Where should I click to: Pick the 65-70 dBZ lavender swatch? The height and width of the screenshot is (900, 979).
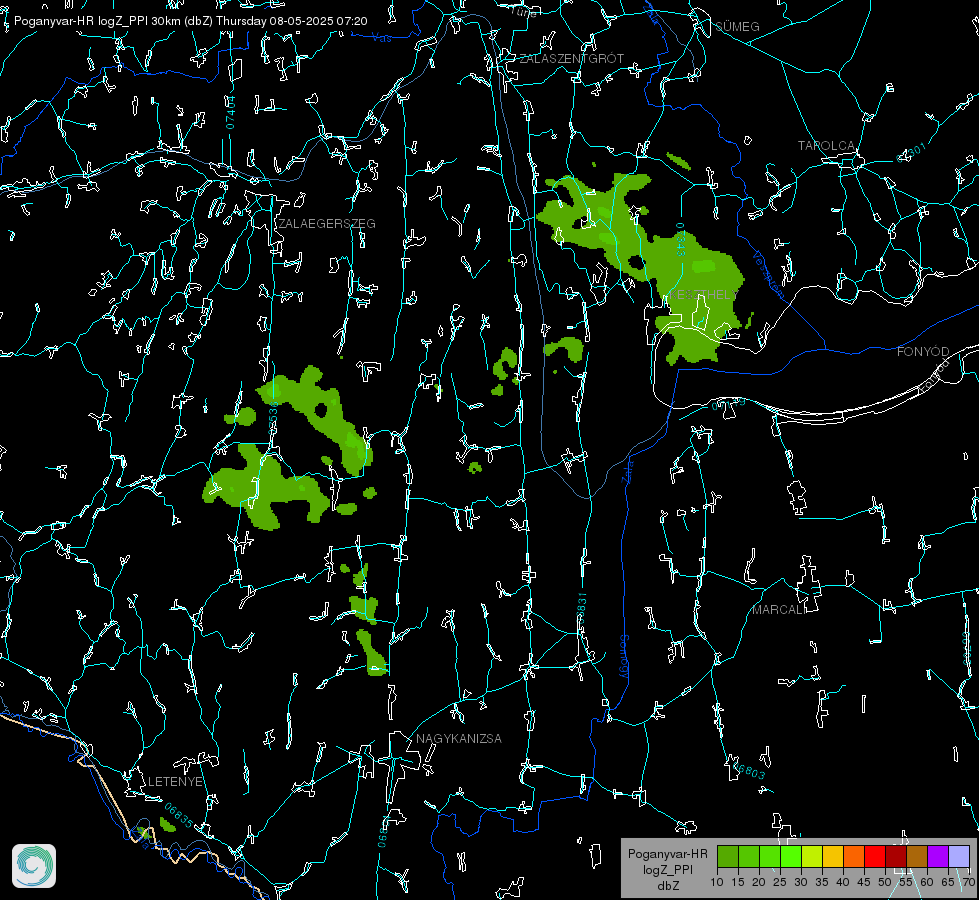[x=959, y=856]
